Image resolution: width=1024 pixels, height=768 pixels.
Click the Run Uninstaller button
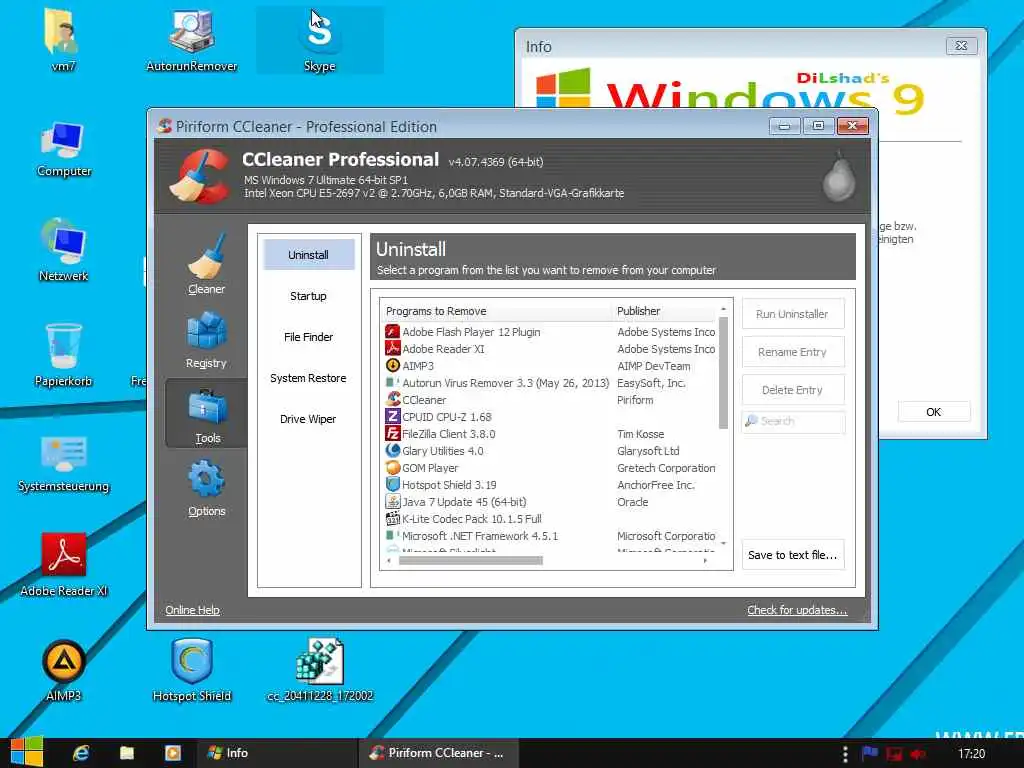pyautogui.click(x=793, y=314)
